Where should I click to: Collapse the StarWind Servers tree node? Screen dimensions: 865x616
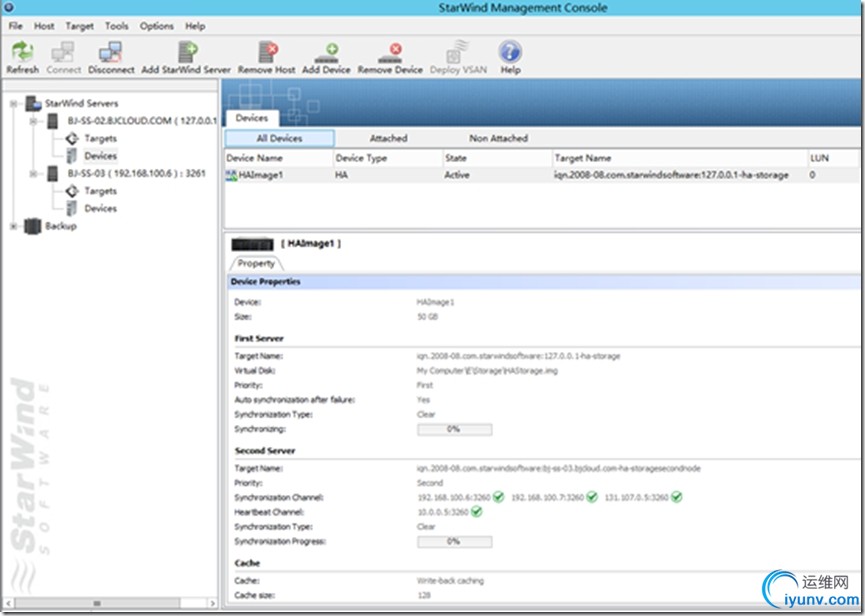coord(14,103)
